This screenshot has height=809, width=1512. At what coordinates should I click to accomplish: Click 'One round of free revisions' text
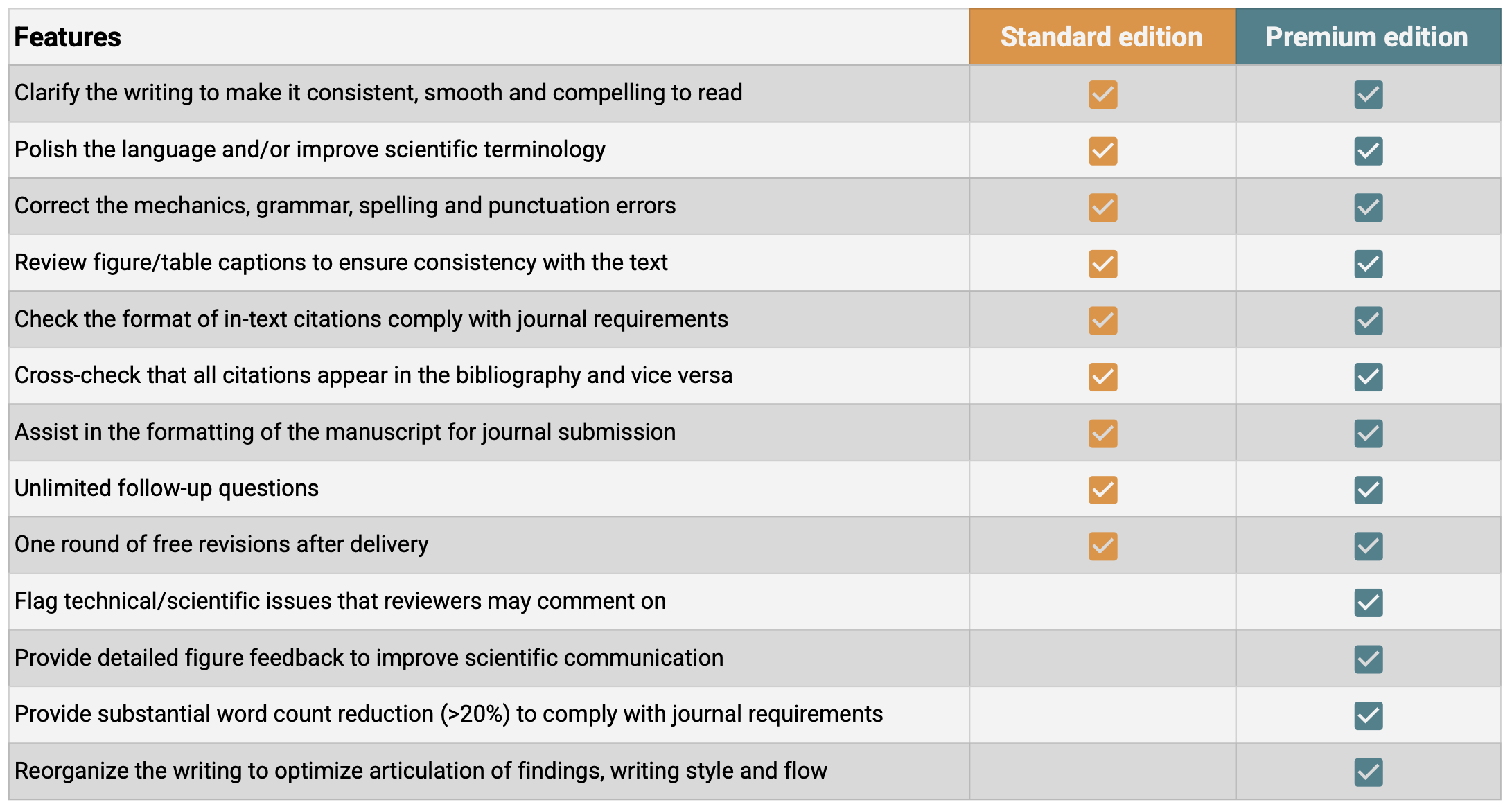pyautogui.click(x=221, y=544)
